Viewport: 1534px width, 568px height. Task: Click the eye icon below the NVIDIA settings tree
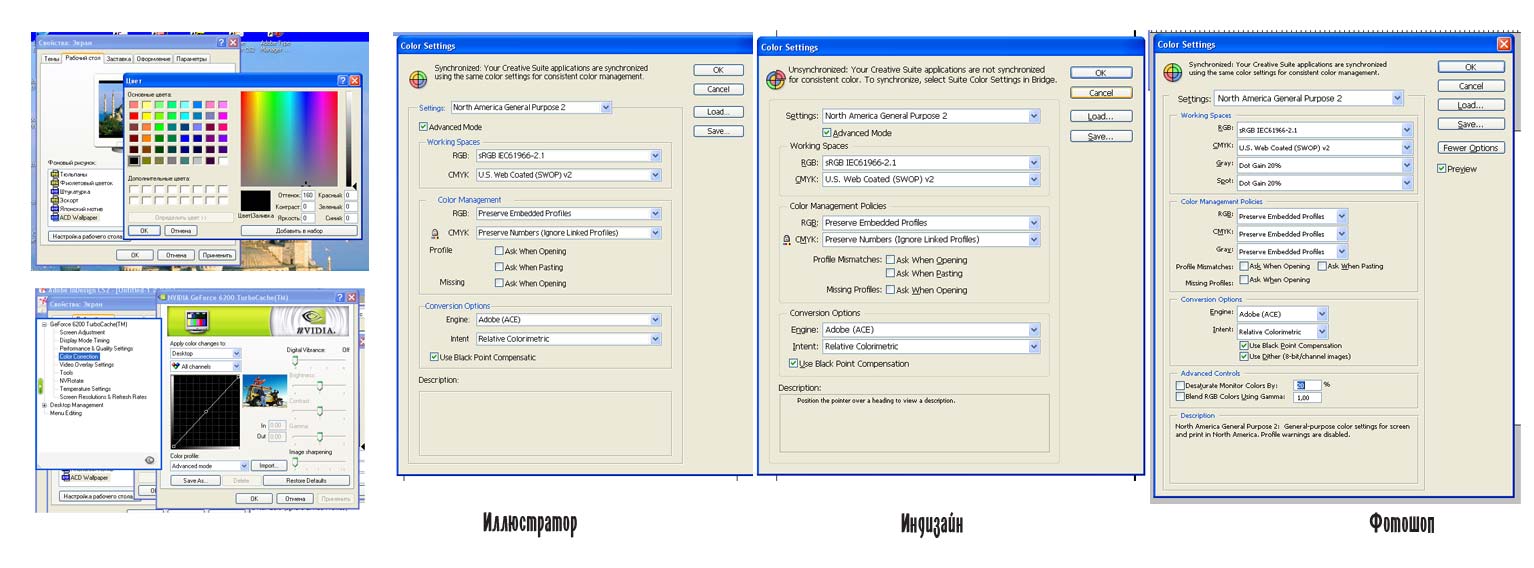149,460
